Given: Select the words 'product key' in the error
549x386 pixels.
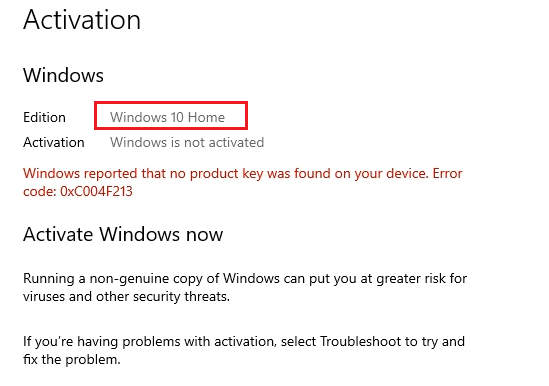Looking at the screenshot, I should click(x=227, y=174).
